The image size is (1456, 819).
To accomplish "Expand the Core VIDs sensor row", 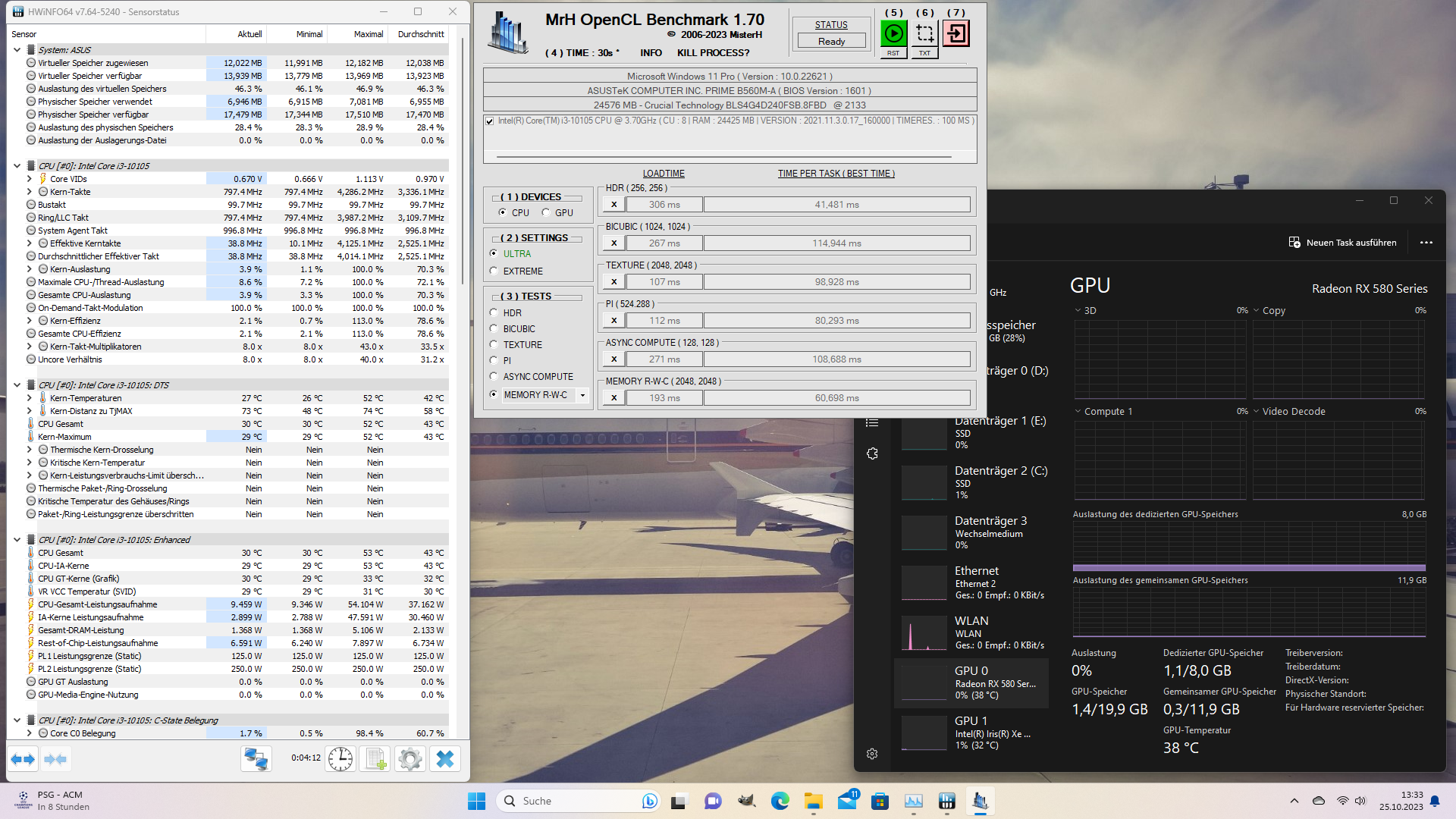I will [x=30, y=180].
